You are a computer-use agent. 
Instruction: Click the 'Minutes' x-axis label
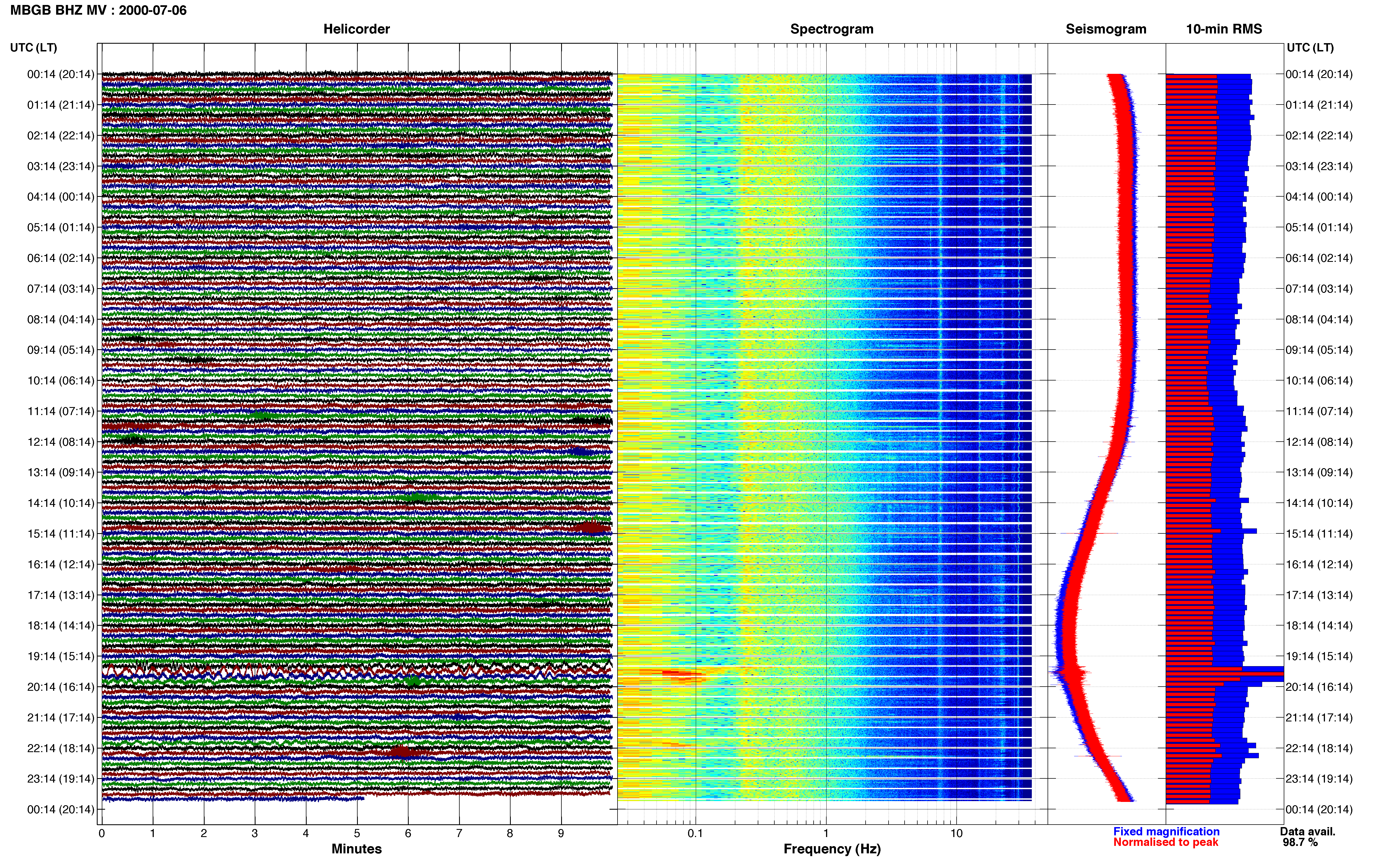356,848
